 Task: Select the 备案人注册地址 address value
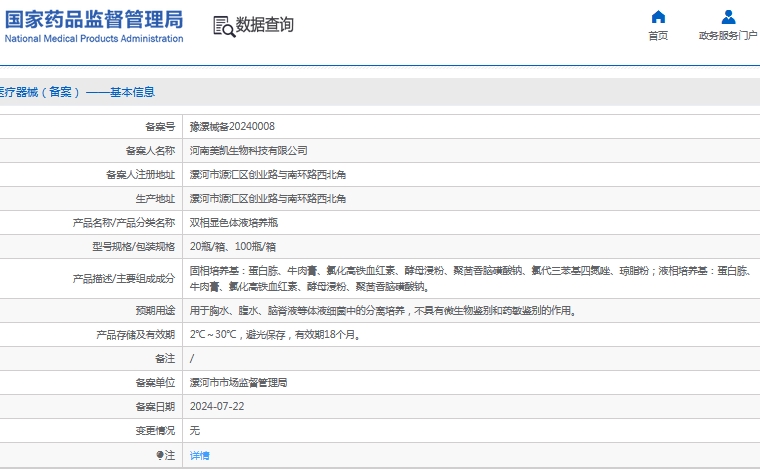point(268,174)
